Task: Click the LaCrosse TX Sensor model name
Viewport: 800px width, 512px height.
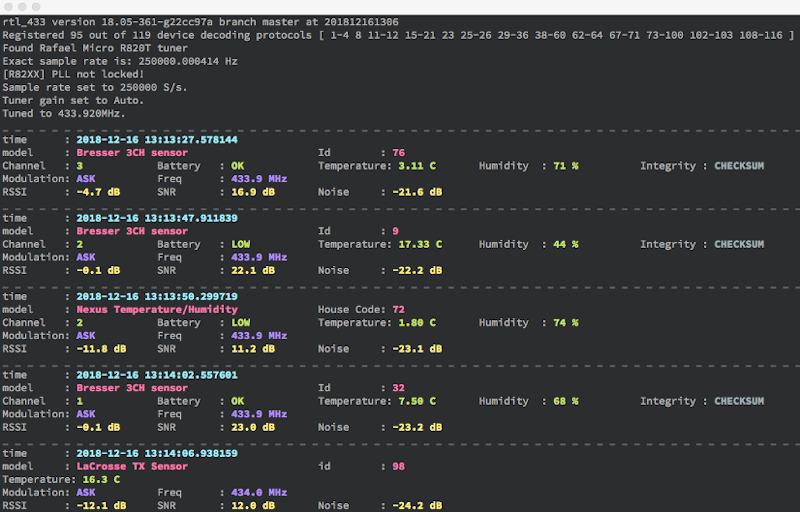Action: click(x=132, y=466)
